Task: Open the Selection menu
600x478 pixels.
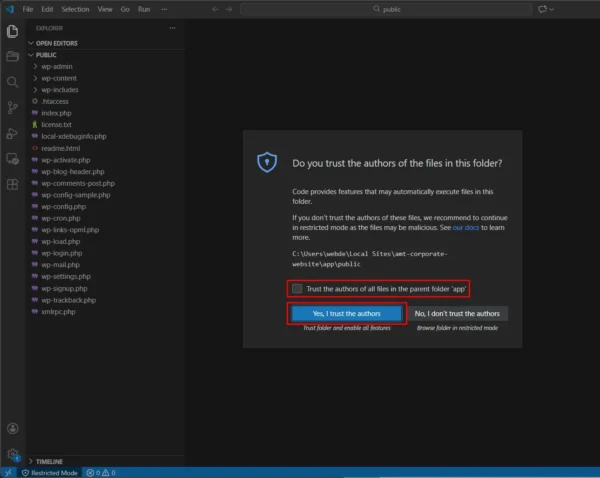Action: pos(75,8)
